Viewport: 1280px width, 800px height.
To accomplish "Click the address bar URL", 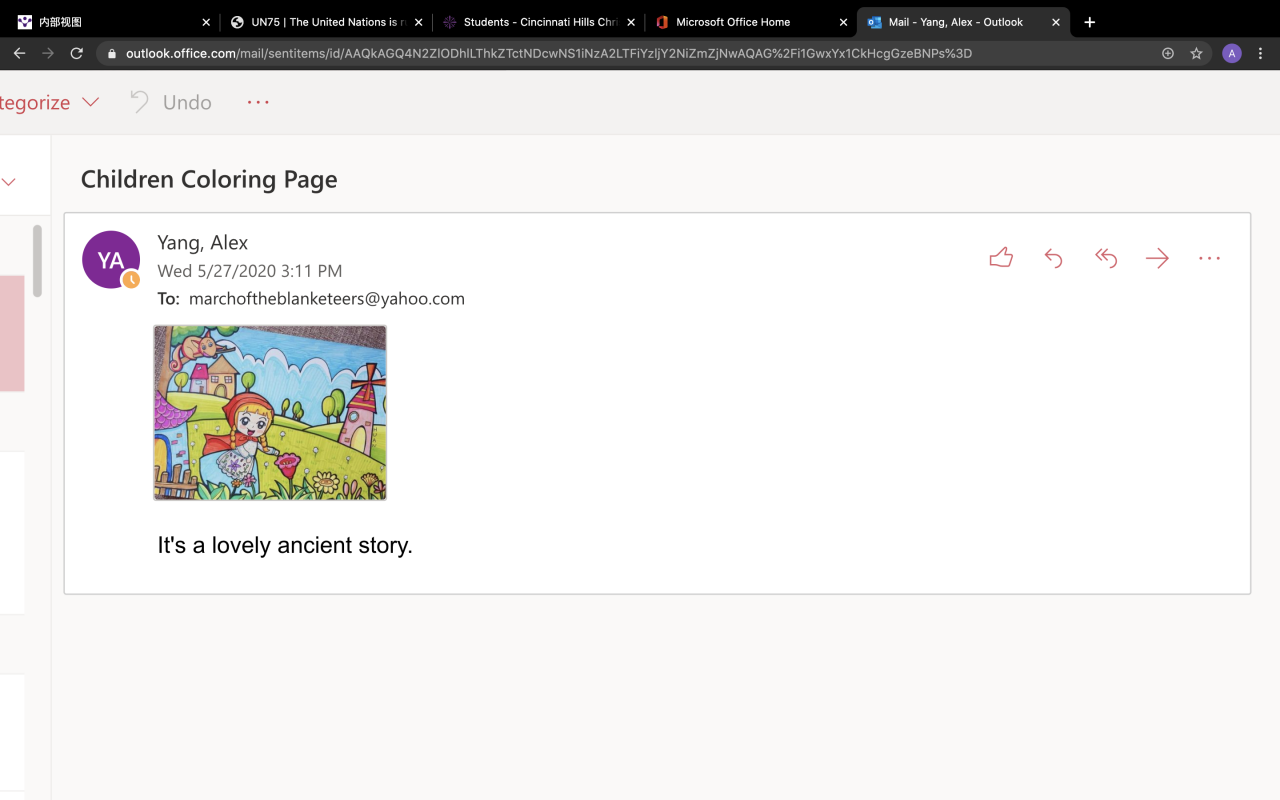I will click(x=549, y=54).
